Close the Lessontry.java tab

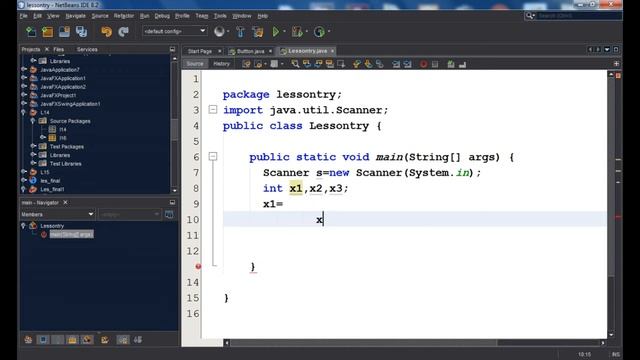click(333, 51)
